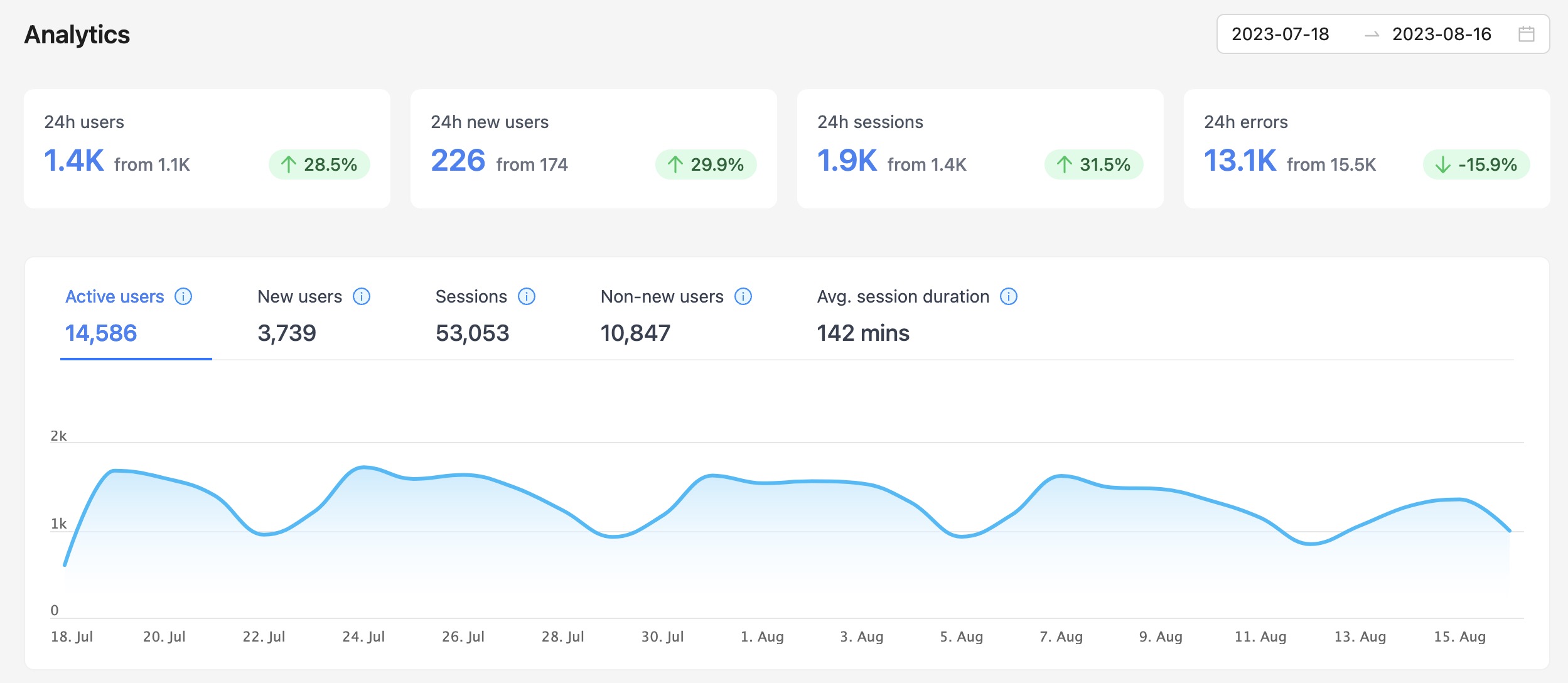This screenshot has height=683, width=1568.
Task: Click the Analytics page heading
Action: coord(77,35)
